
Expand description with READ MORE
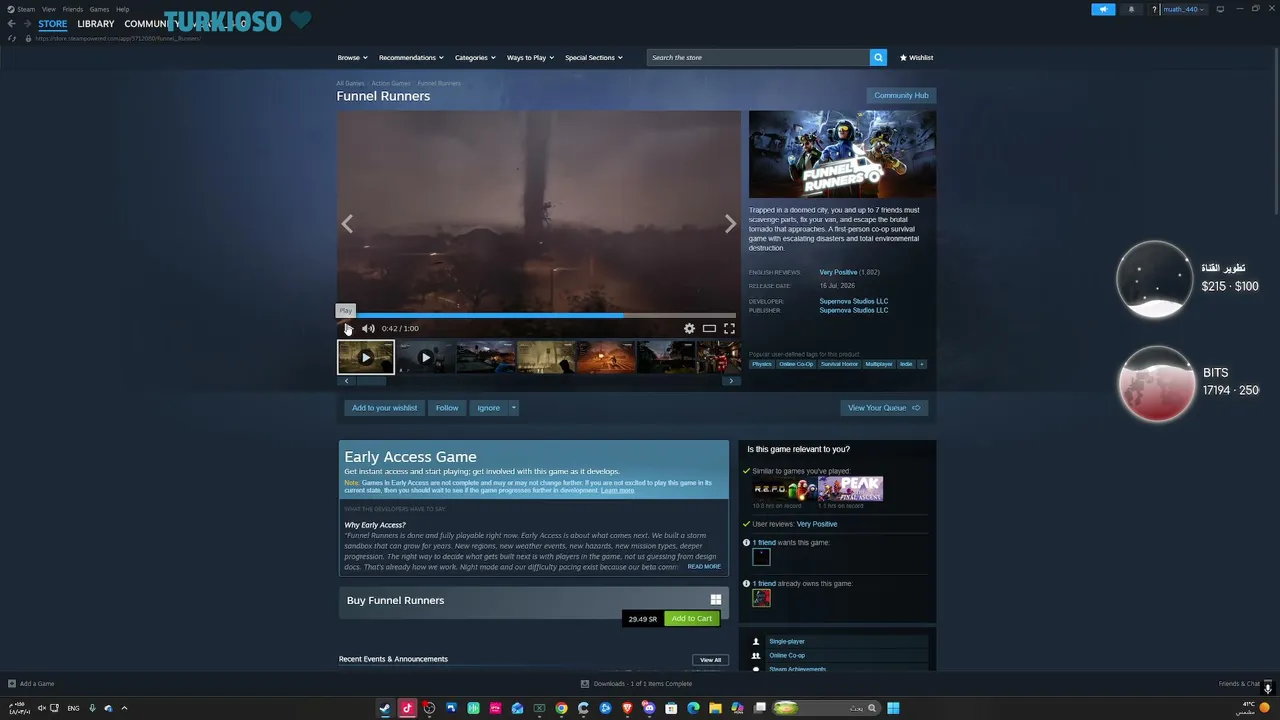[704, 567]
